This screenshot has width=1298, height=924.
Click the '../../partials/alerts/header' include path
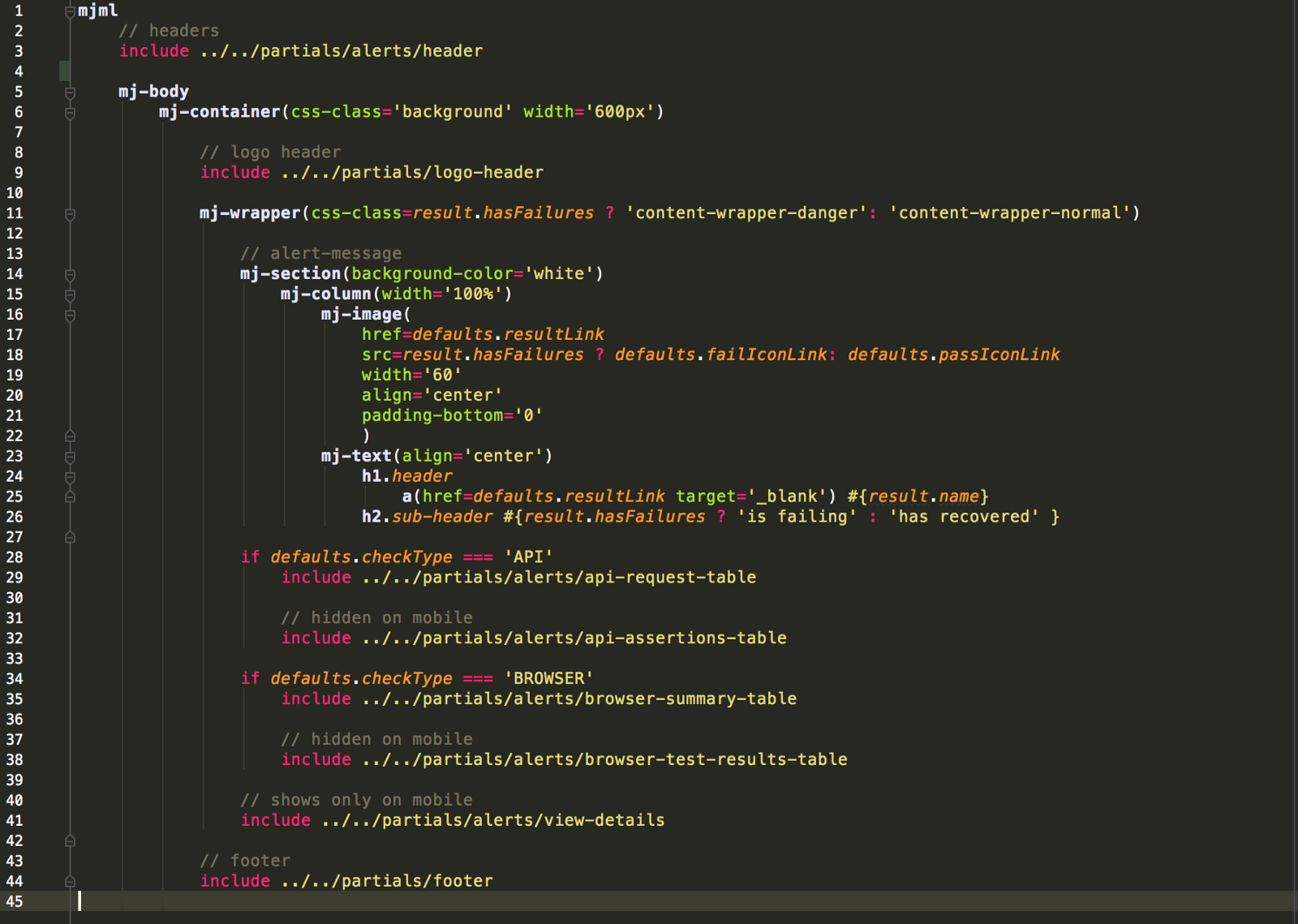(x=342, y=51)
